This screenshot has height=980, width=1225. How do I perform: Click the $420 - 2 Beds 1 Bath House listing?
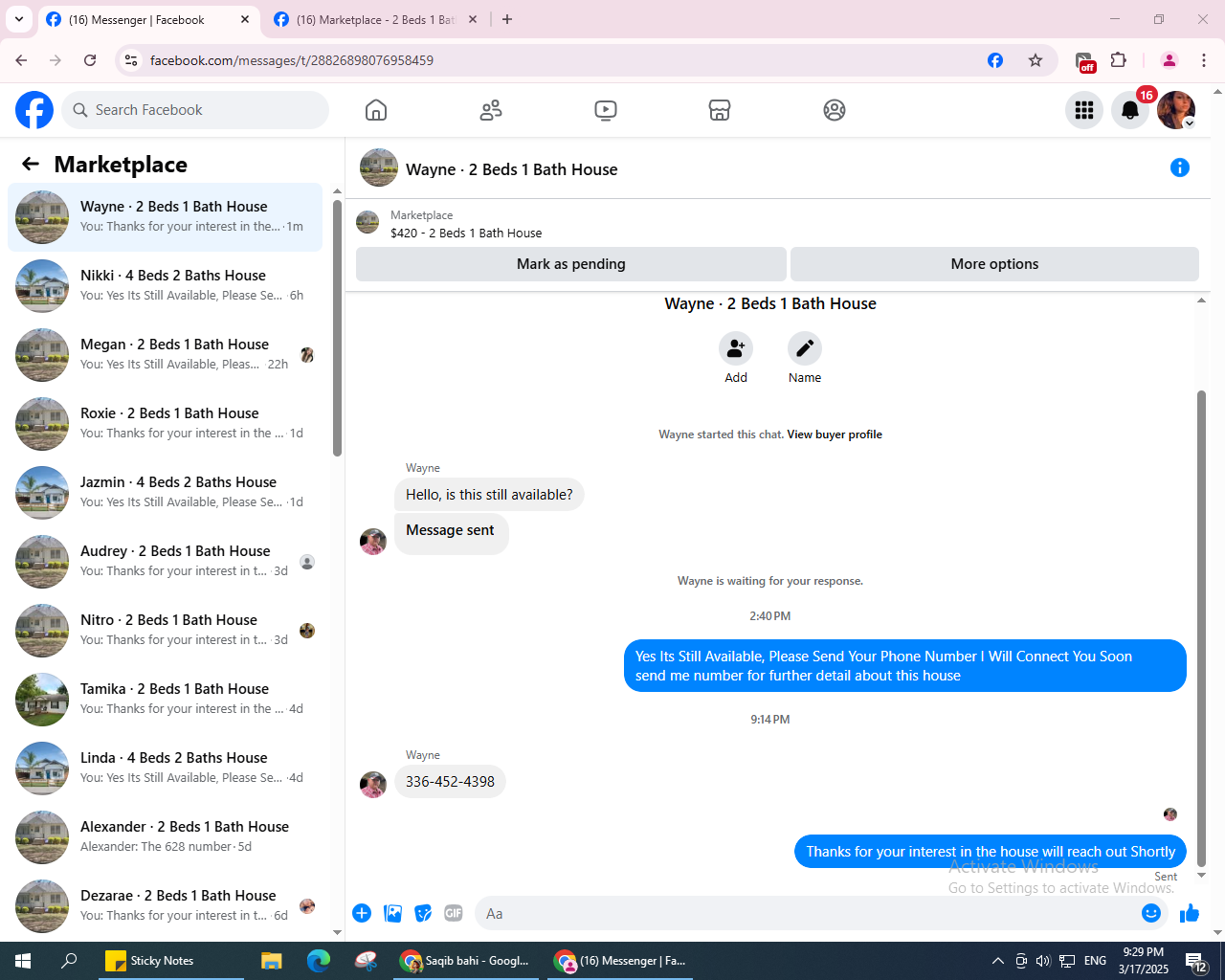coord(466,233)
